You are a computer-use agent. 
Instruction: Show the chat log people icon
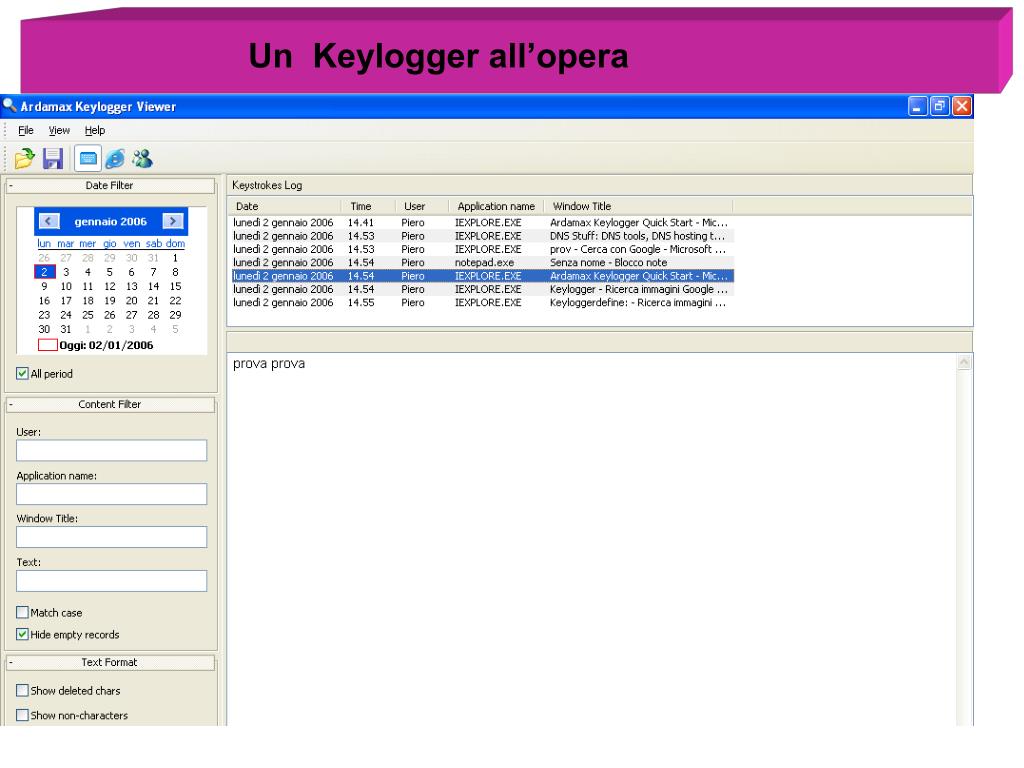point(142,158)
